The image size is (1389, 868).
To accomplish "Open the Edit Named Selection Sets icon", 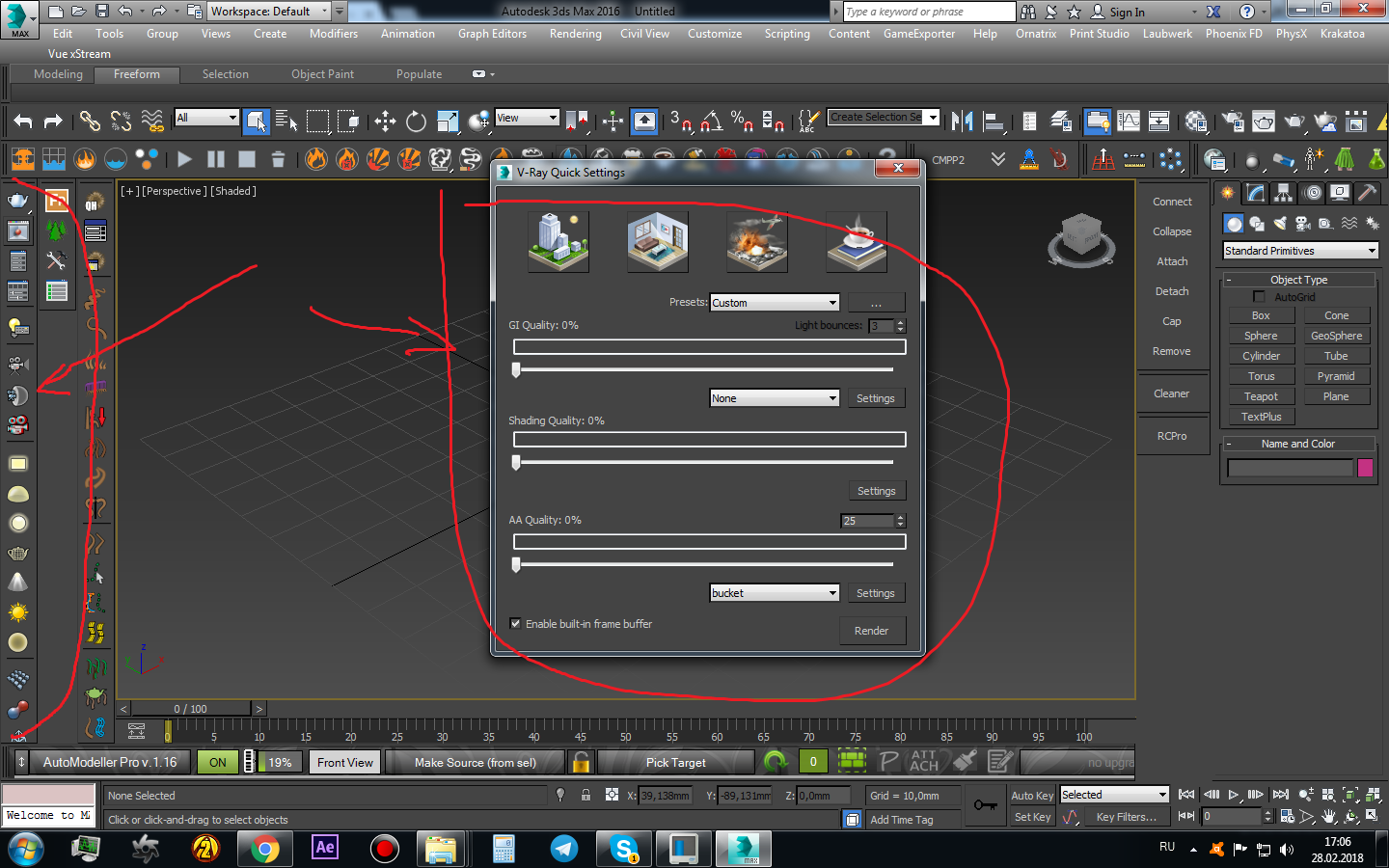I will (808, 121).
